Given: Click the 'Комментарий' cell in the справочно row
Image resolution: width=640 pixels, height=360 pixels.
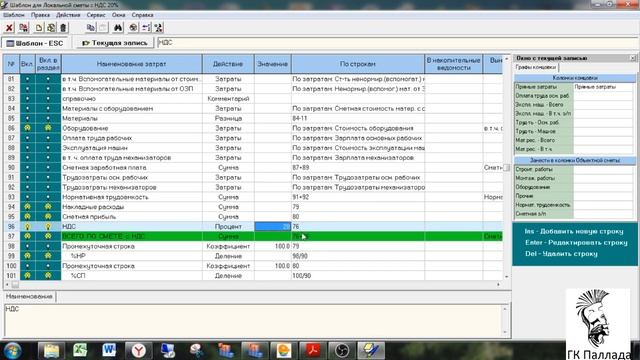Looking at the screenshot, I should [228, 99].
